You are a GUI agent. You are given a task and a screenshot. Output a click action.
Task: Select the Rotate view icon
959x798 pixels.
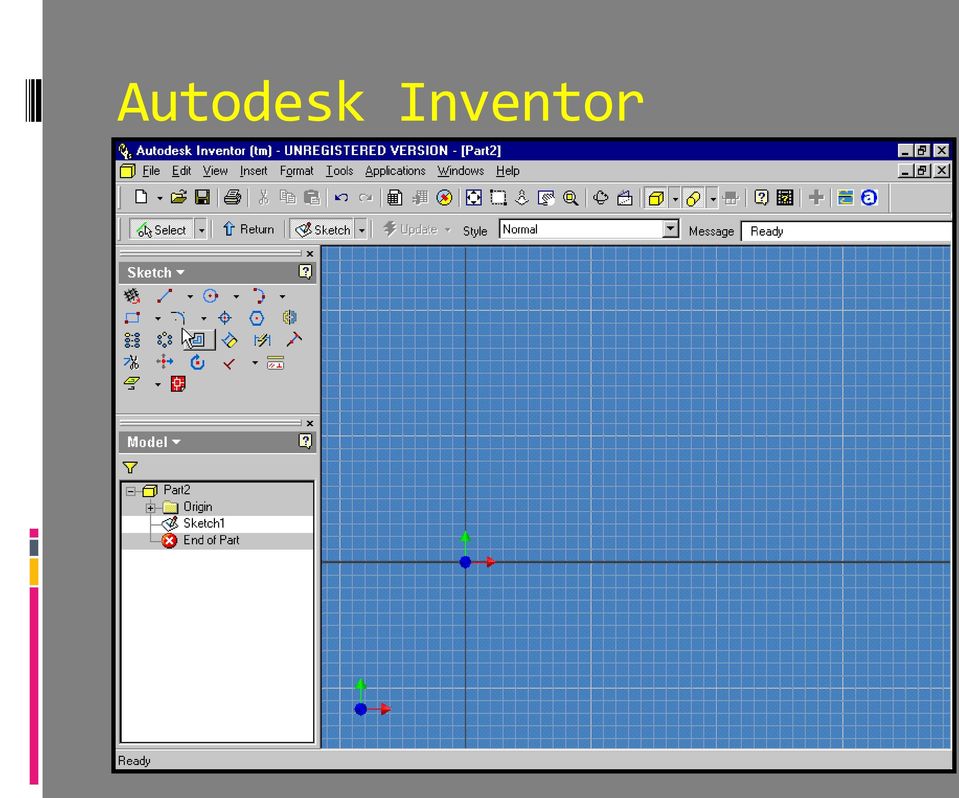pyautogui.click(x=601, y=198)
